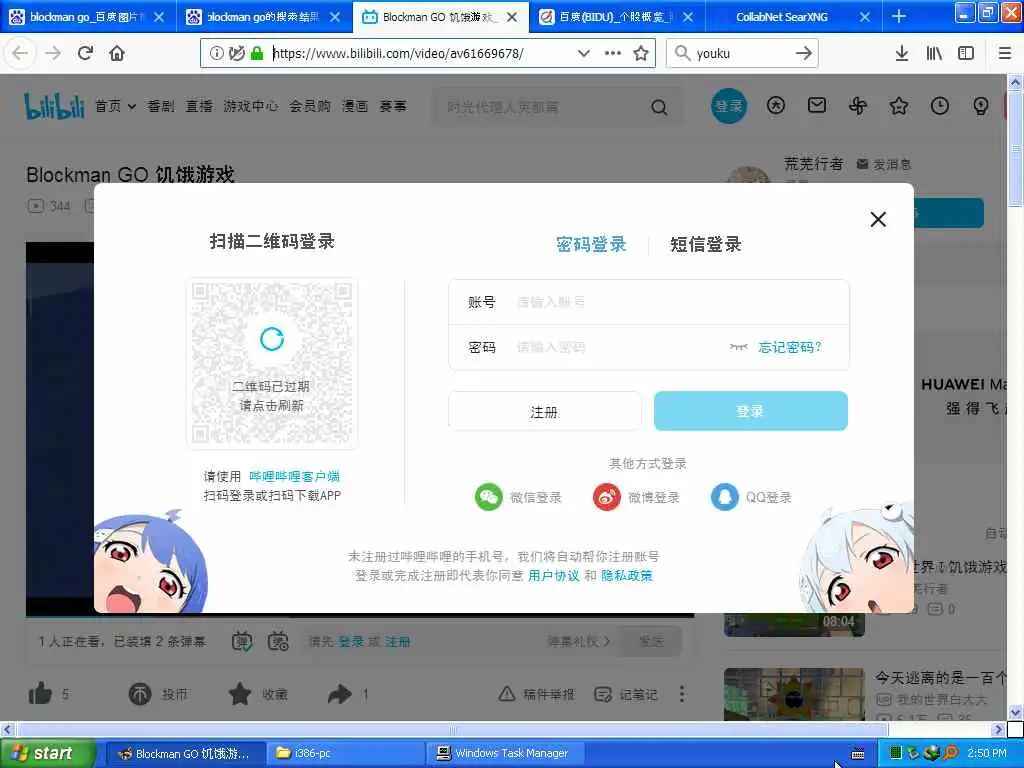Open the video thumbnail showing 08:04

point(794,624)
